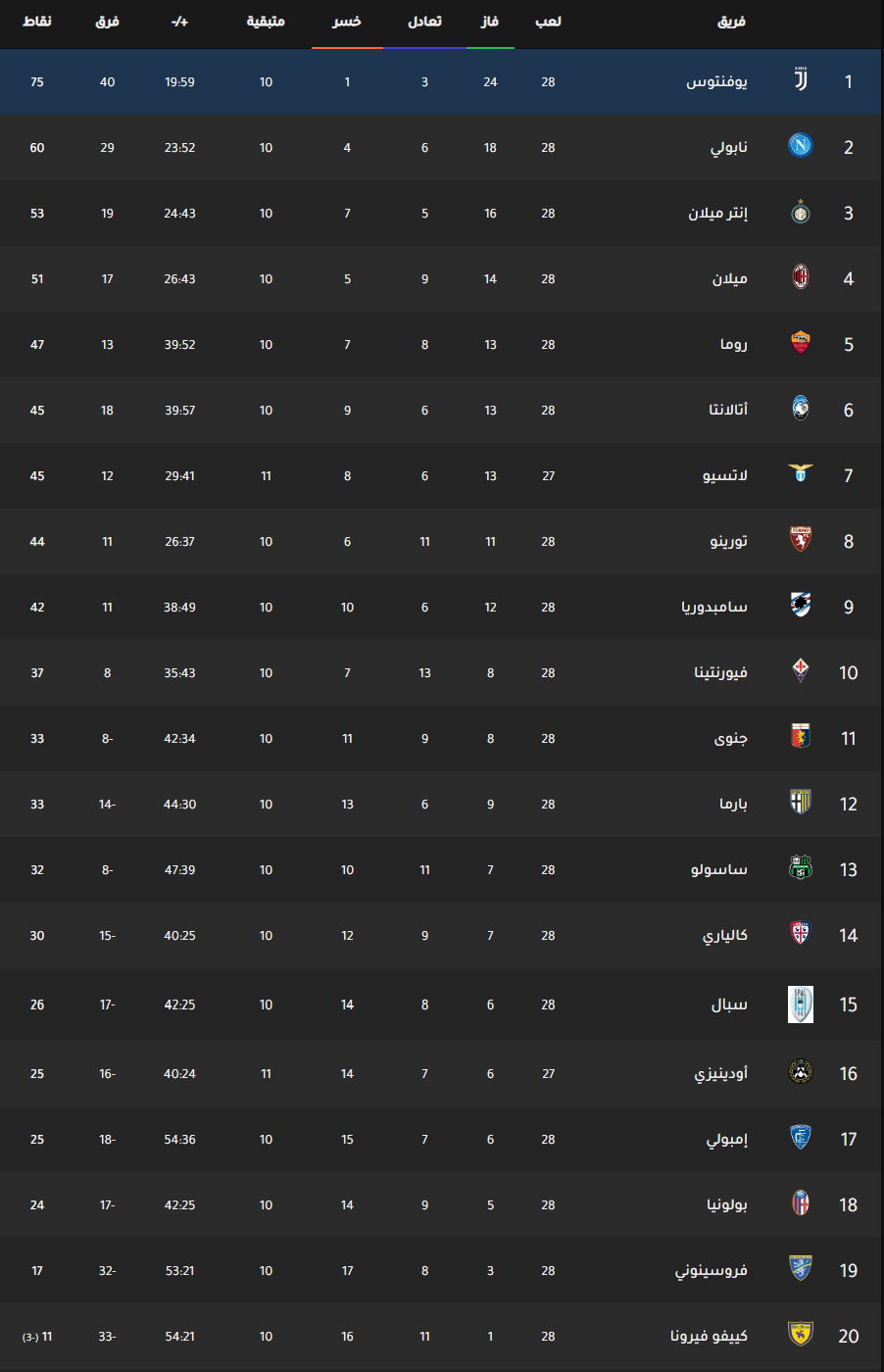Click the Atalanta club crest
884x1372 pixels.
pyautogui.click(x=801, y=410)
